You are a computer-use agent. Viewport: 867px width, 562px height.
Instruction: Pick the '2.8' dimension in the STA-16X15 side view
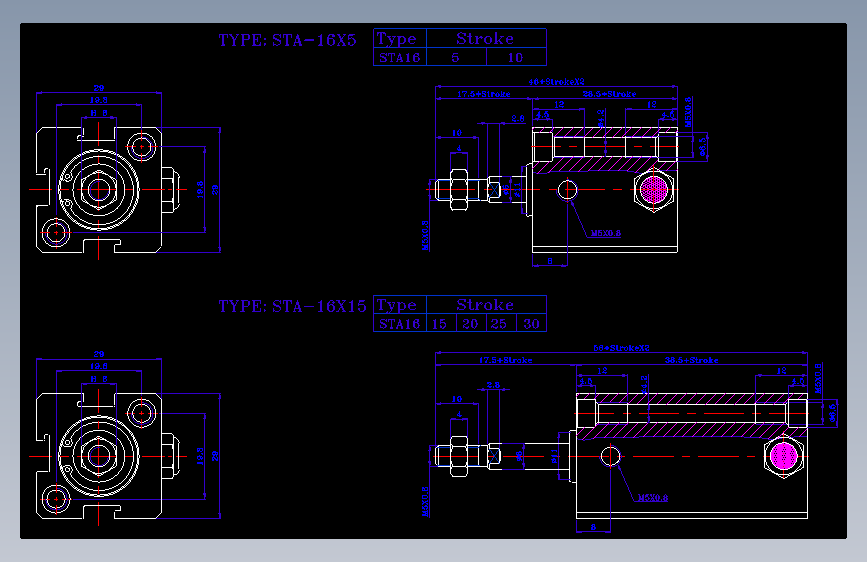click(493, 385)
